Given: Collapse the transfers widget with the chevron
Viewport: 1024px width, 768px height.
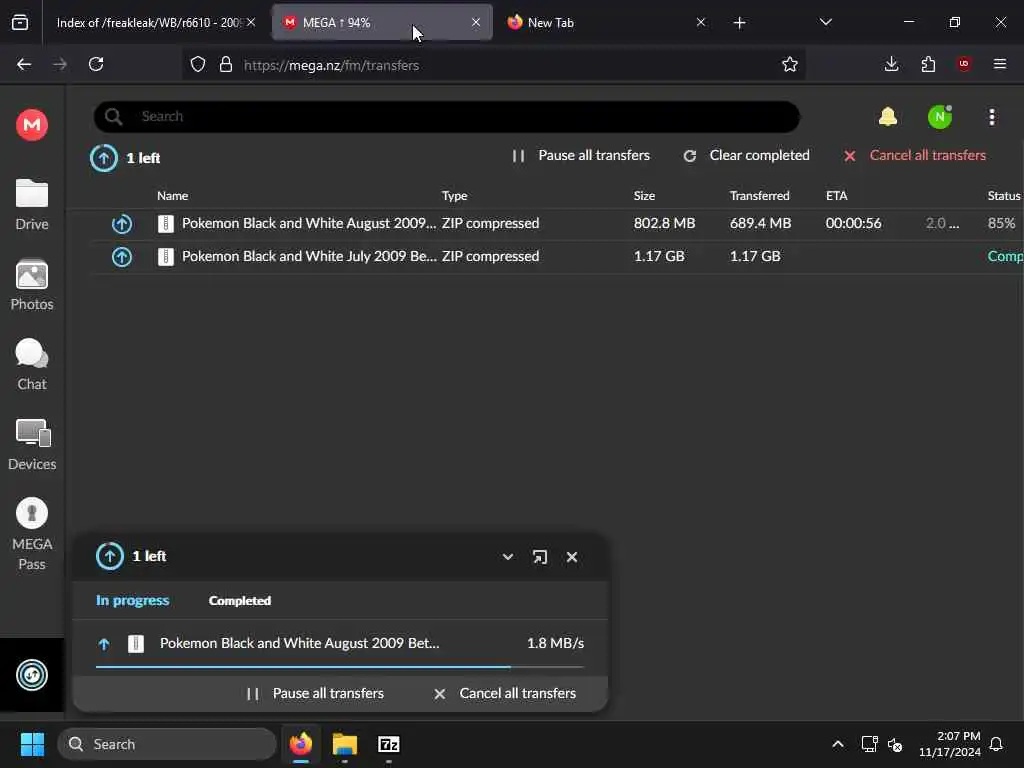Looking at the screenshot, I should 507,557.
